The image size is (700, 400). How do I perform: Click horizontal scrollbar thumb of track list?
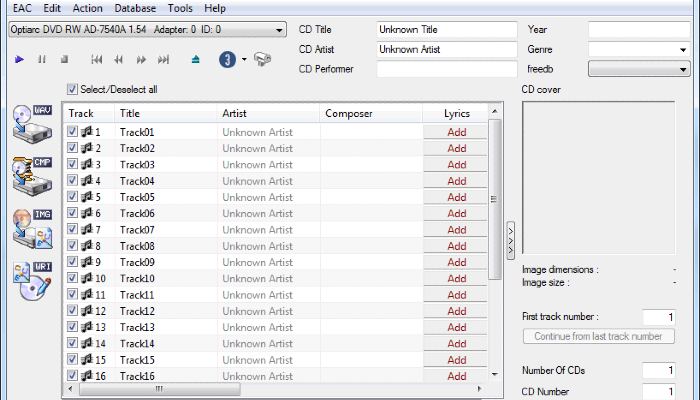click(x=160, y=389)
